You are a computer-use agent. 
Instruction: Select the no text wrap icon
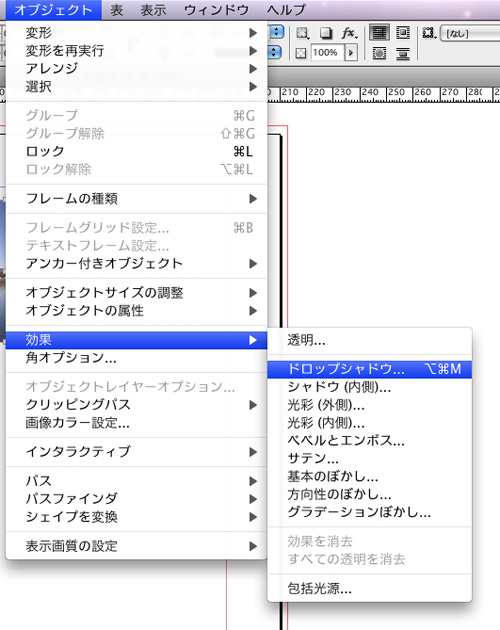click(379, 33)
